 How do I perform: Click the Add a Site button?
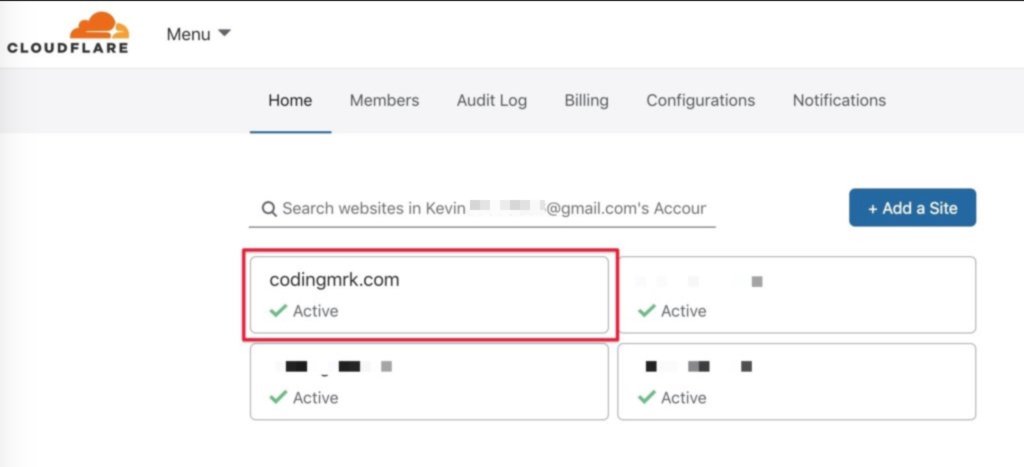(x=912, y=208)
